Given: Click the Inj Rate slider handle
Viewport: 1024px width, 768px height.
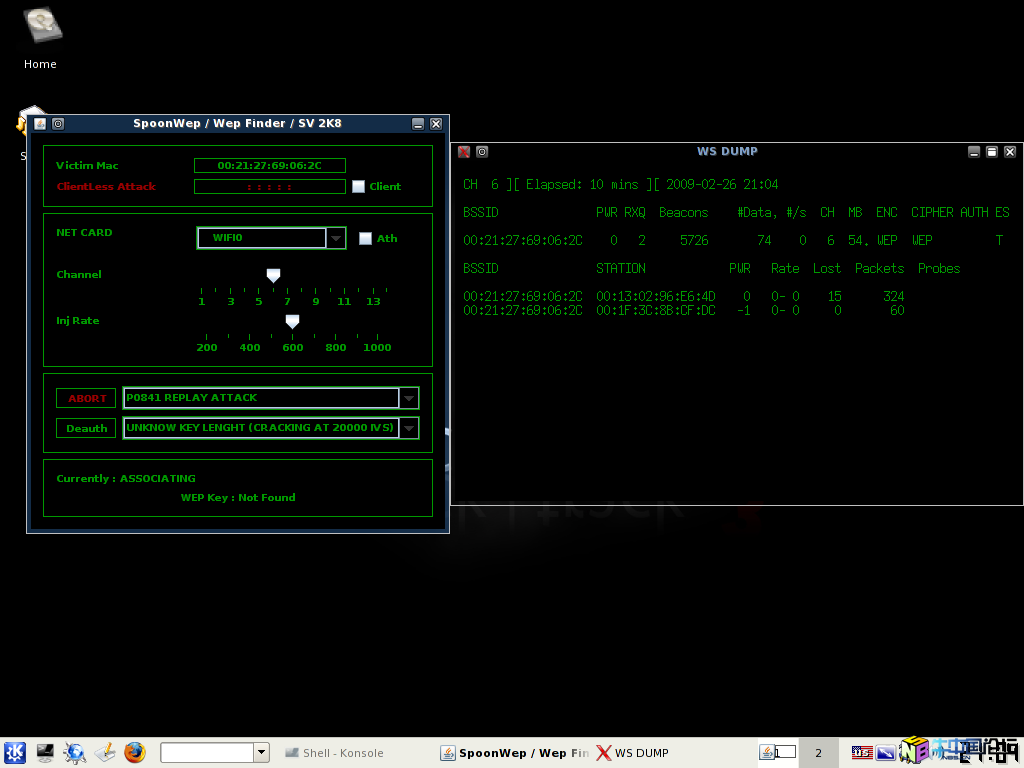Looking at the screenshot, I should (x=292, y=321).
